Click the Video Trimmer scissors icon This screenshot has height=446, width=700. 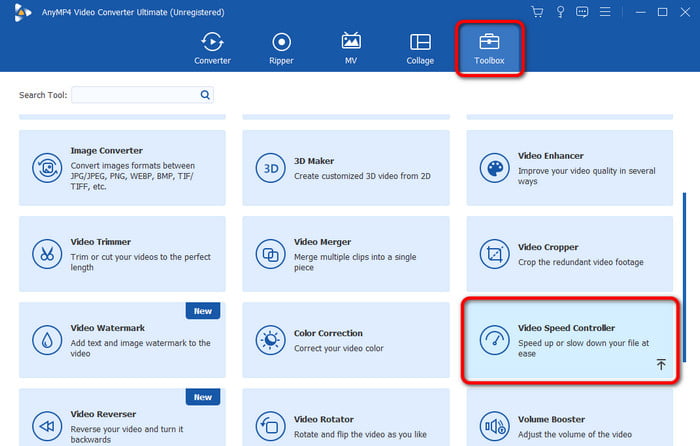pos(47,254)
